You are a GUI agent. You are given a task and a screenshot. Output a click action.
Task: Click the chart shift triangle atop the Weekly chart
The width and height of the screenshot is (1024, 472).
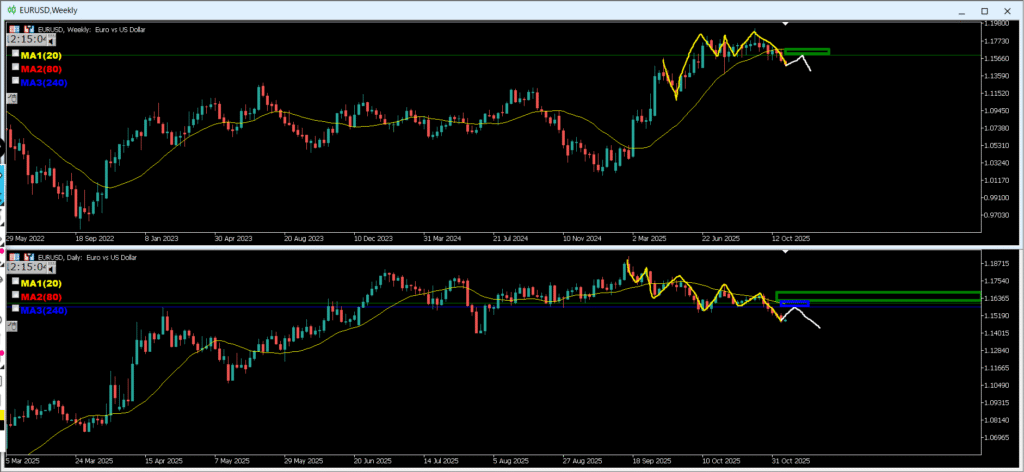tap(786, 22)
